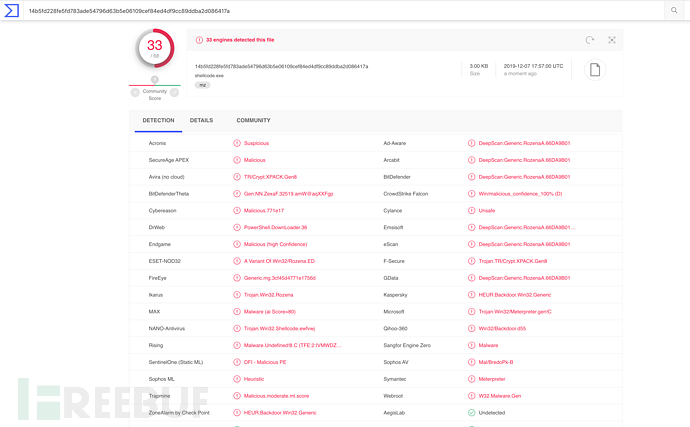Switch to the DETAILS tab
The height and width of the screenshot is (427, 690).
[202, 120]
